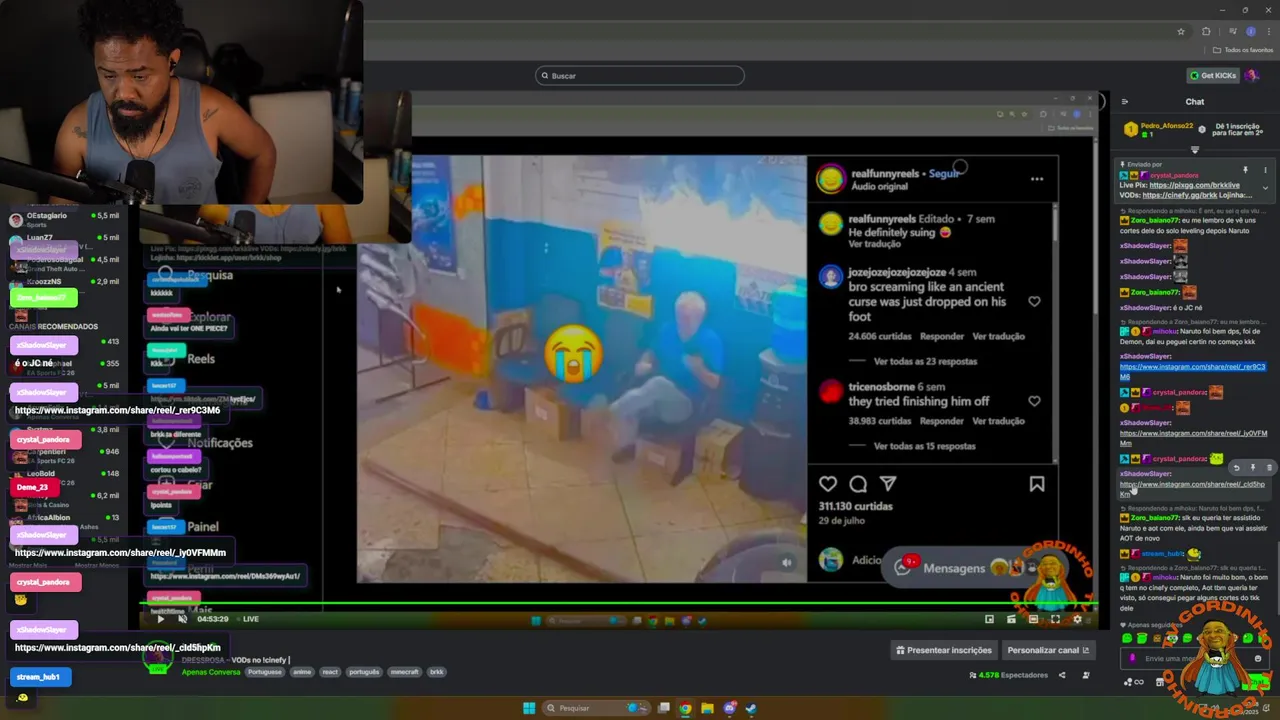
Task: Open Instagram Painel sidebar item
Action: point(203,527)
